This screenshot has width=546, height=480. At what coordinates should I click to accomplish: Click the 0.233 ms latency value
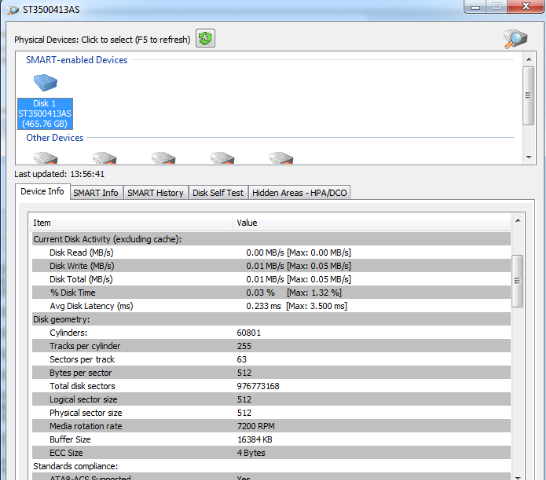(264, 306)
